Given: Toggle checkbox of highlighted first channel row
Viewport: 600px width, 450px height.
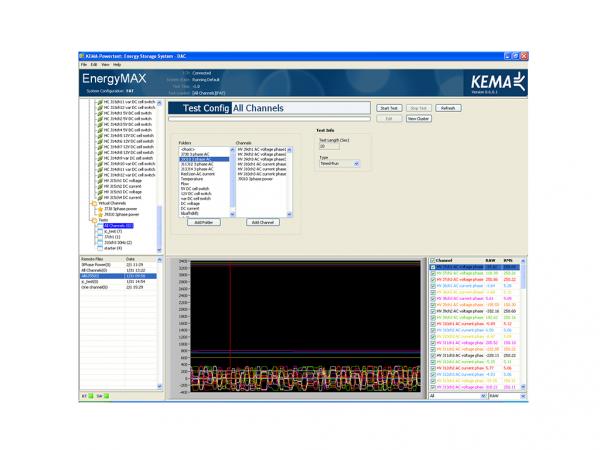Looking at the screenshot, I should (x=433, y=267).
